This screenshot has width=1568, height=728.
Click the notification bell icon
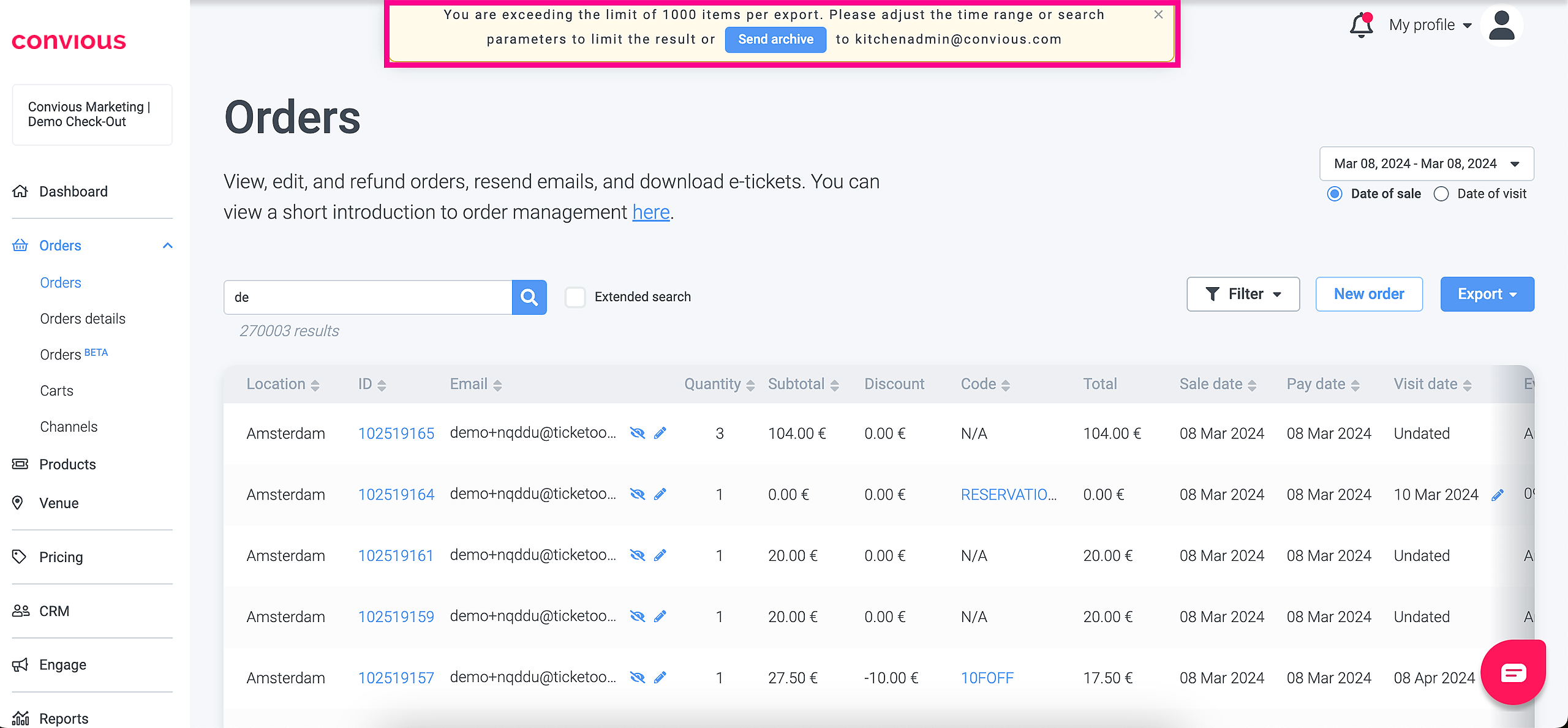point(1360,25)
